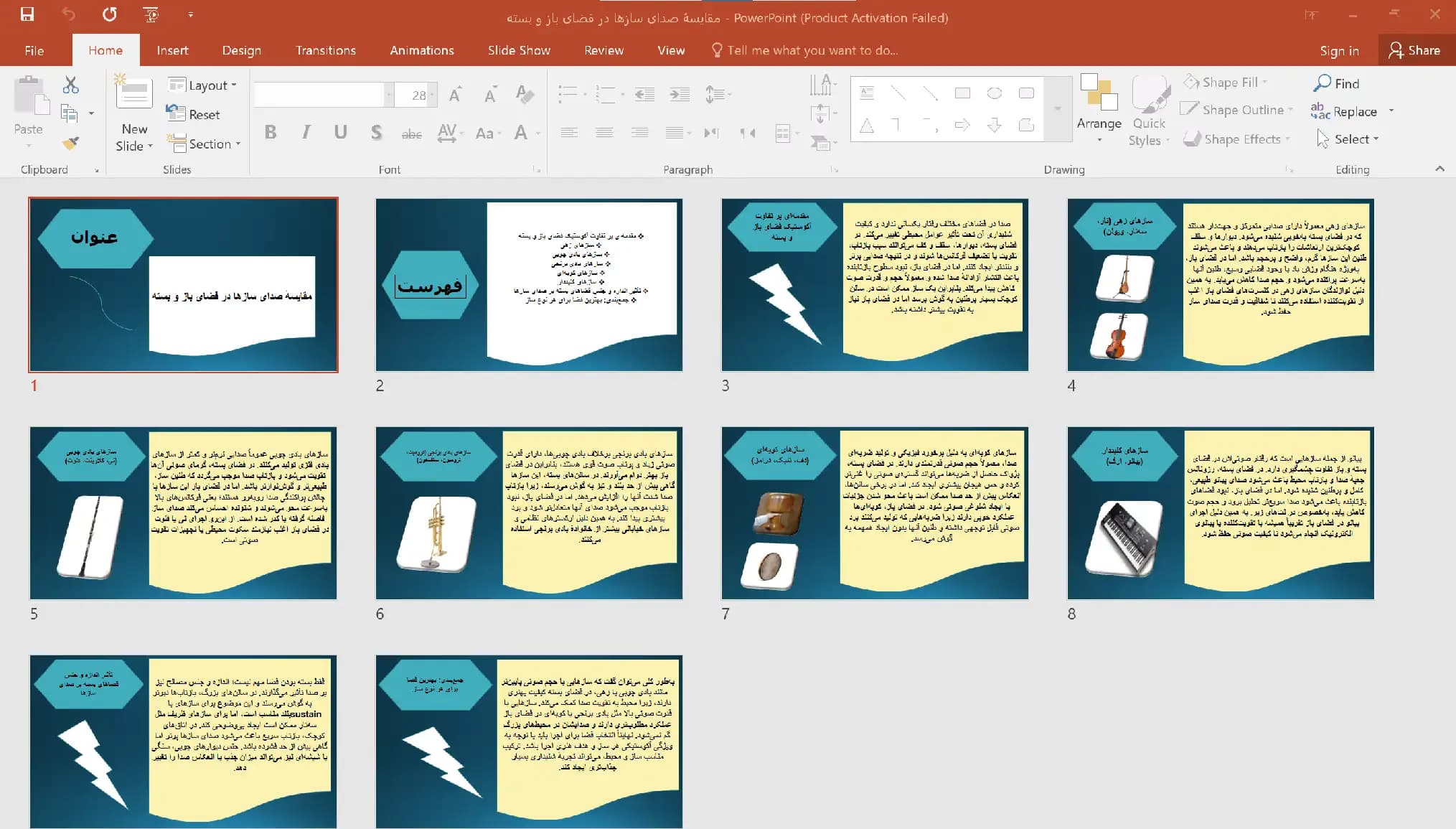1456x829 pixels.
Task: Open the Layout dropdown
Action: tap(202, 85)
